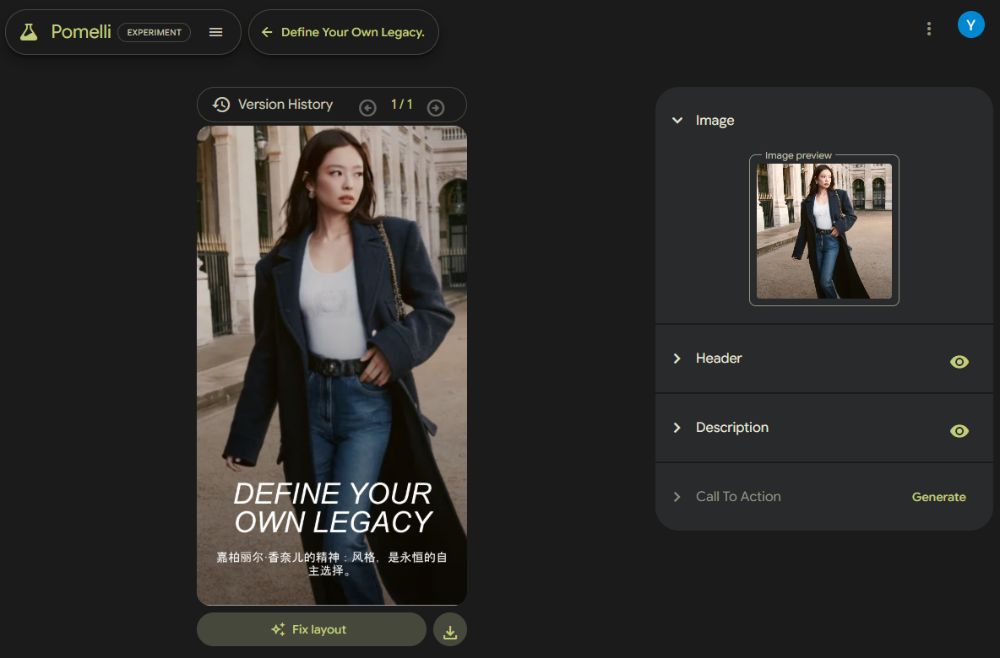Screen dimensions: 1000x658
Task: Open the user account avatar Y
Action: [970, 25]
